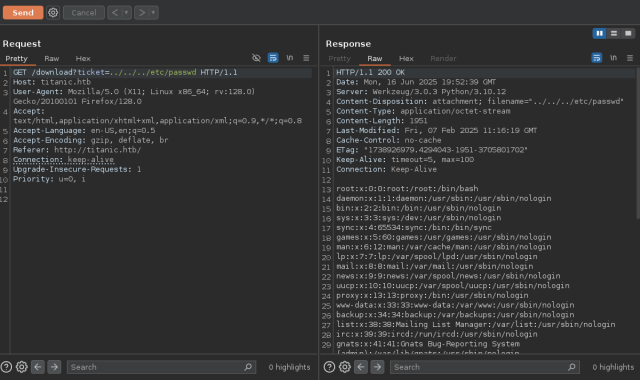Open the Response panel hamburger menu

point(630,58)
